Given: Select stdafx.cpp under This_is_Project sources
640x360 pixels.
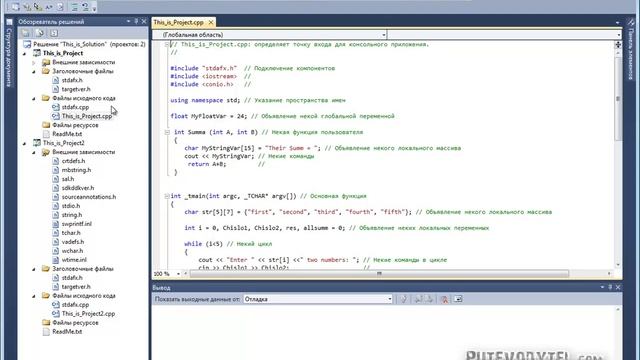Looking at the screenshot, I should pos(75,107).
